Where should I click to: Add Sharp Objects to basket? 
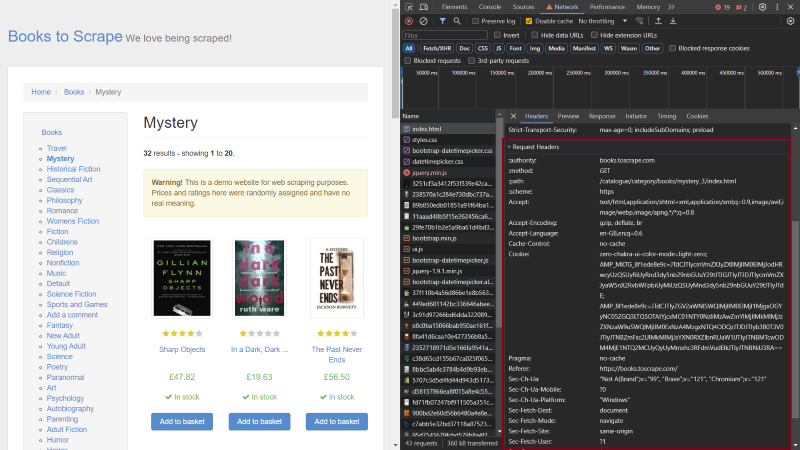pos(181,421)
